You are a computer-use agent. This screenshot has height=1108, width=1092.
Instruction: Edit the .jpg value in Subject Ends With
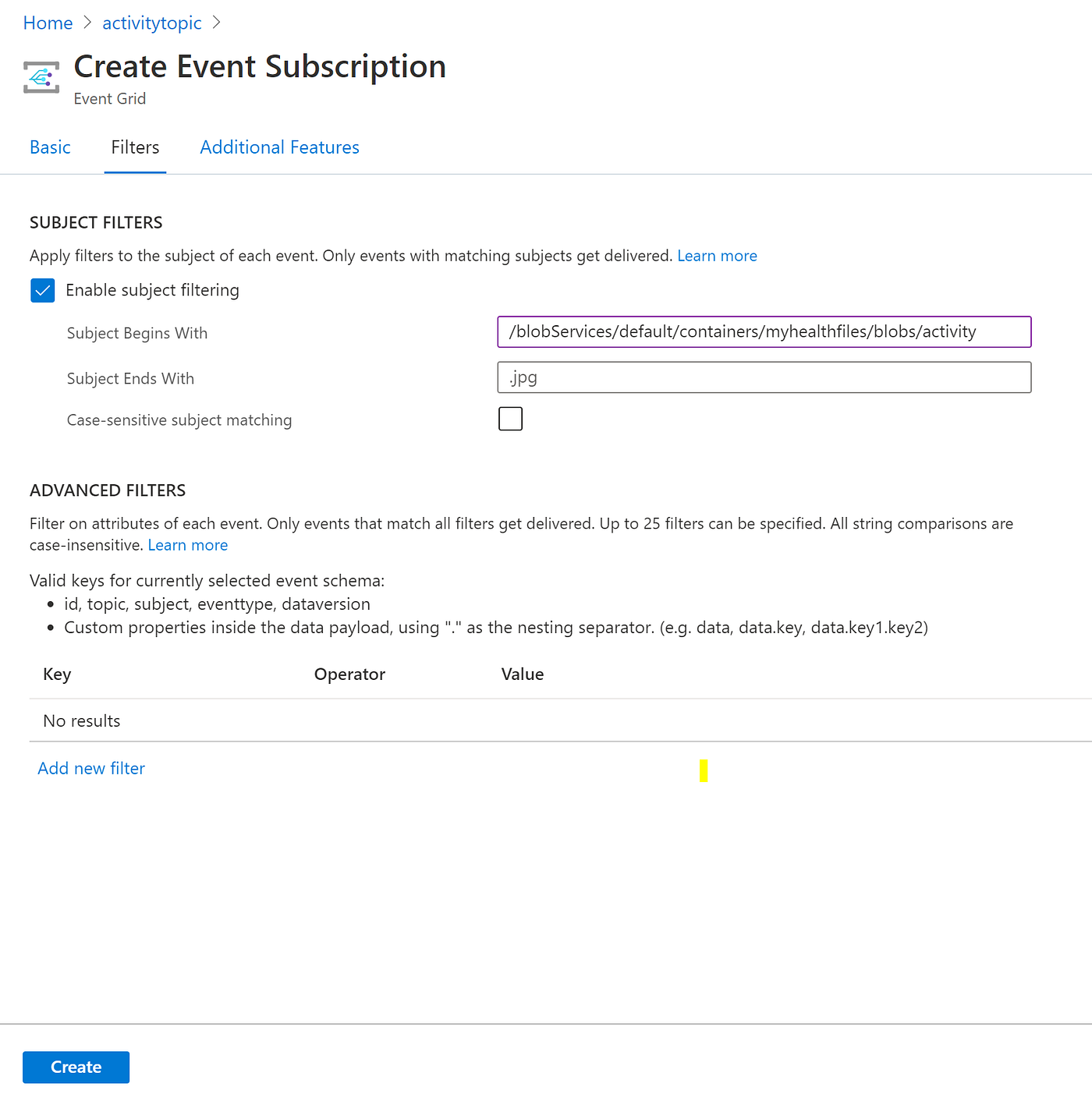(x=764, y=377)
